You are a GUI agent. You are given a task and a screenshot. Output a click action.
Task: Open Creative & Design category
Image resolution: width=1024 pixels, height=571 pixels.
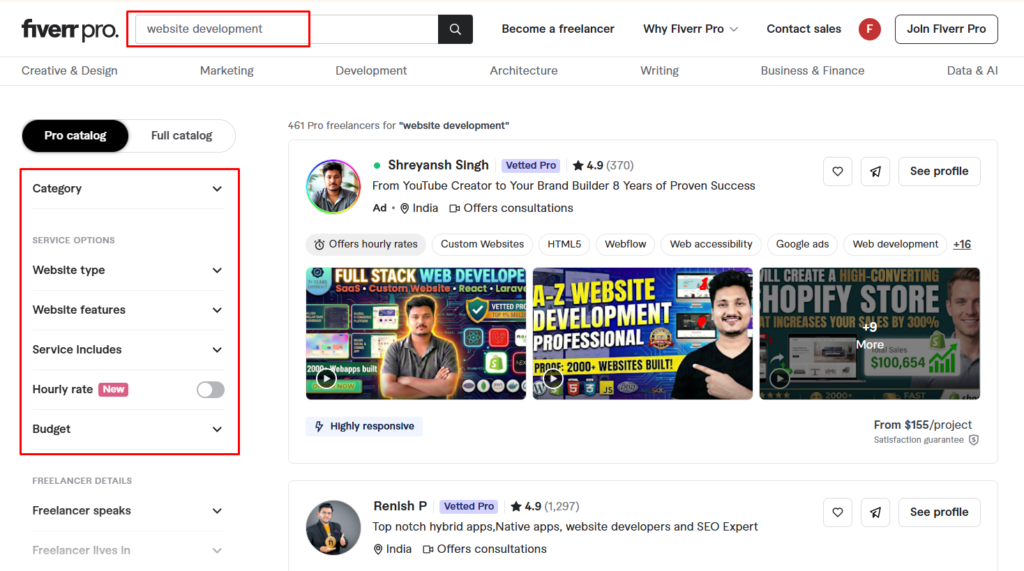pos(69,71)
